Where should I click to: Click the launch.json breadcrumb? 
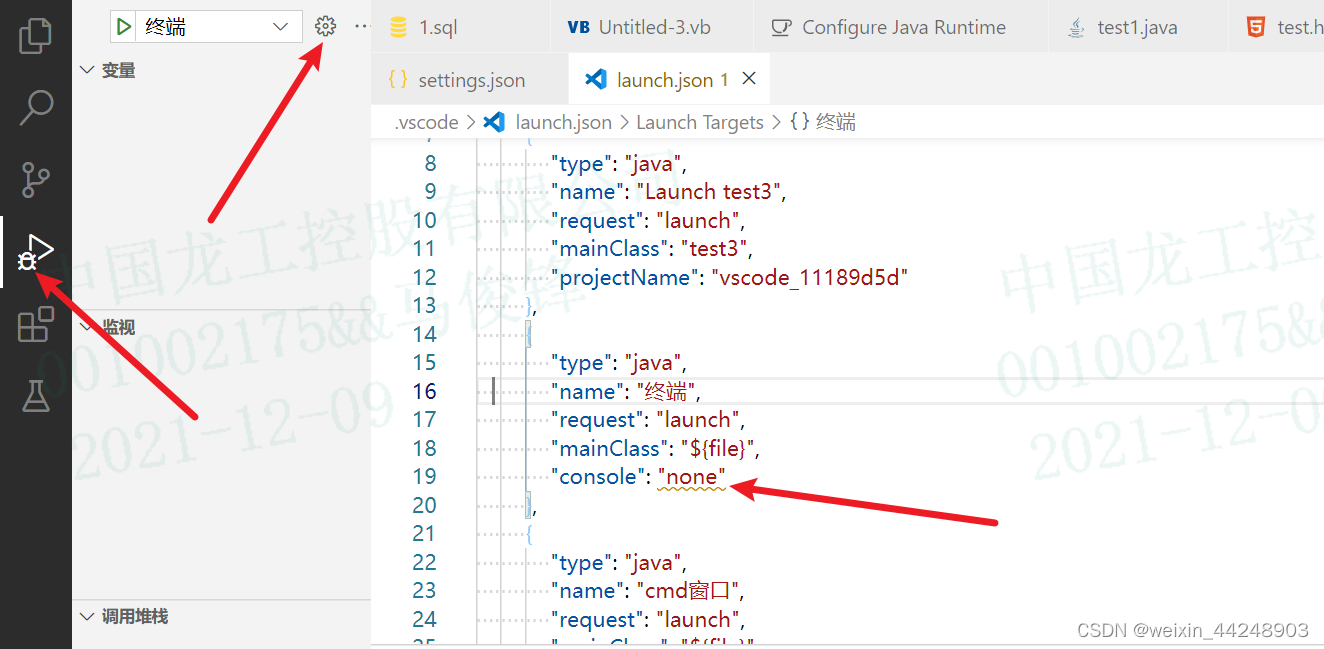click(x=563, y=123)
